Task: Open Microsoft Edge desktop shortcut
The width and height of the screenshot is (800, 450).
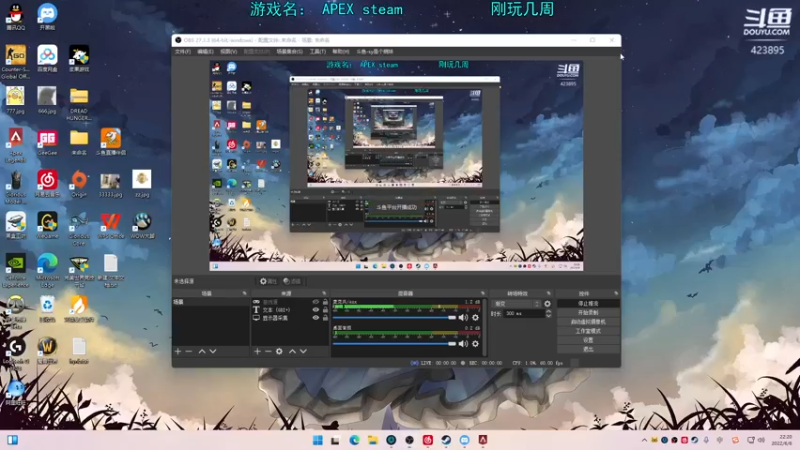Action: 47,270
